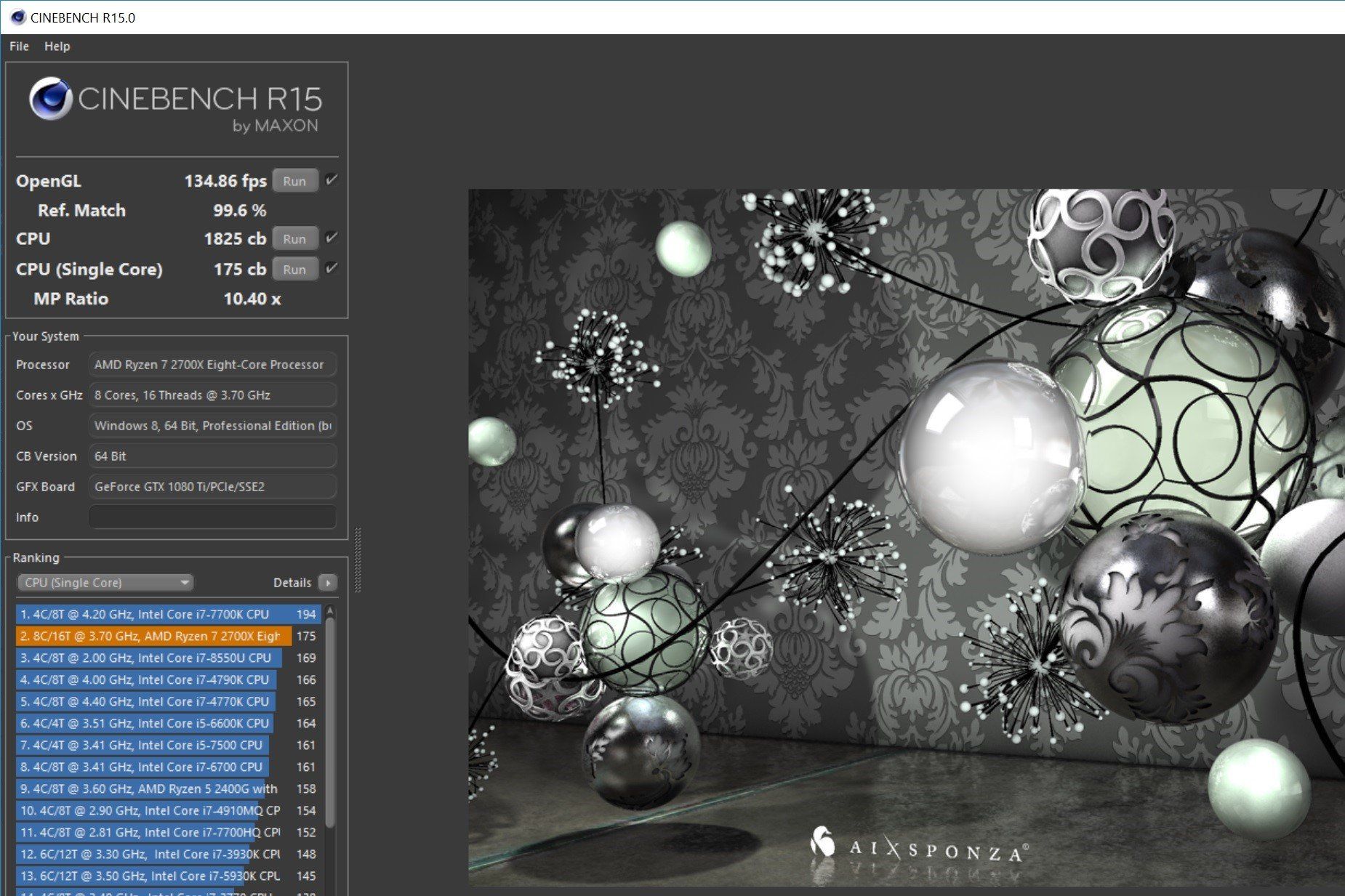Screen dimensions: 1345x896
Task: Click the Processor field showing AMD Ryzen 7 2700X
Action: pyautogui.click(x=212, y=364)
